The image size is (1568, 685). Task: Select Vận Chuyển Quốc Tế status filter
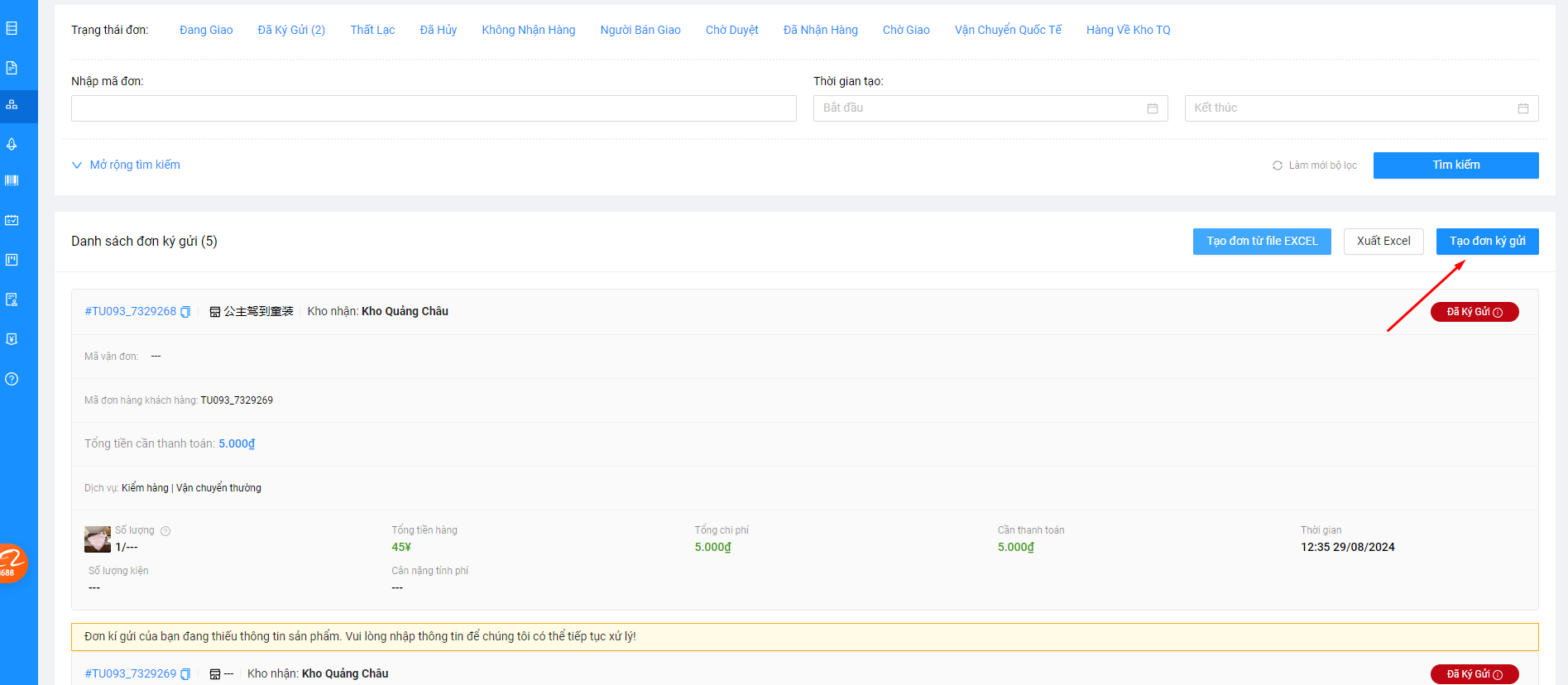coord(1008,30)
